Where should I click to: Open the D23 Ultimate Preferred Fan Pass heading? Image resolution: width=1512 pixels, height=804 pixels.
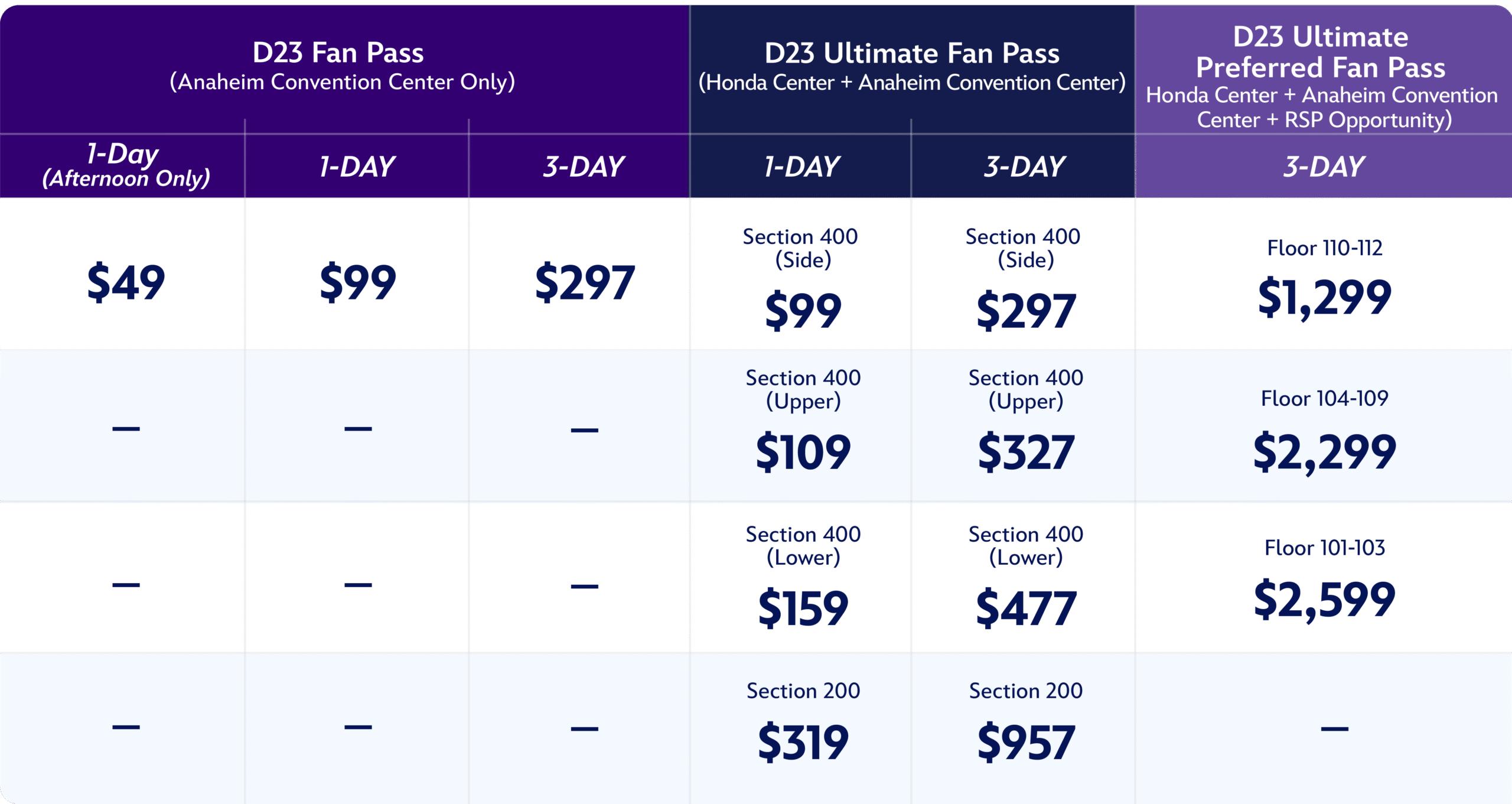[1321, 52]
